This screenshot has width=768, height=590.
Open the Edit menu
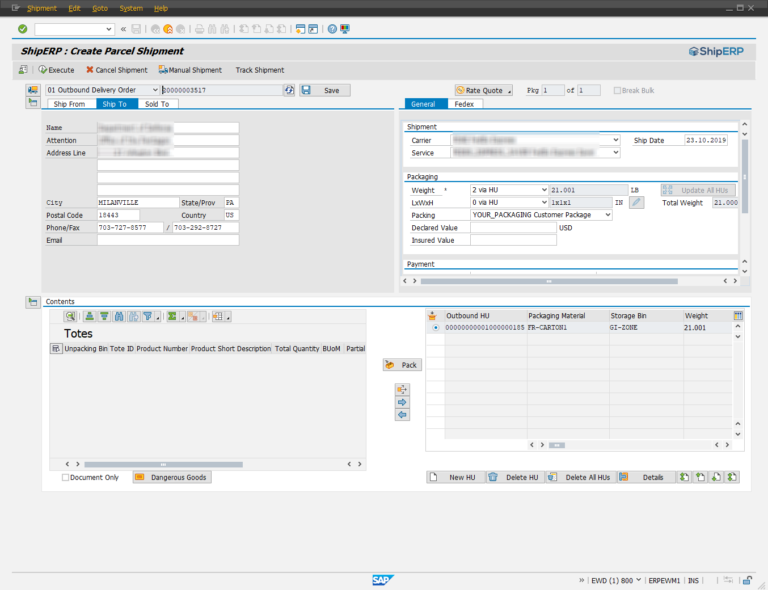click(74, 8)
